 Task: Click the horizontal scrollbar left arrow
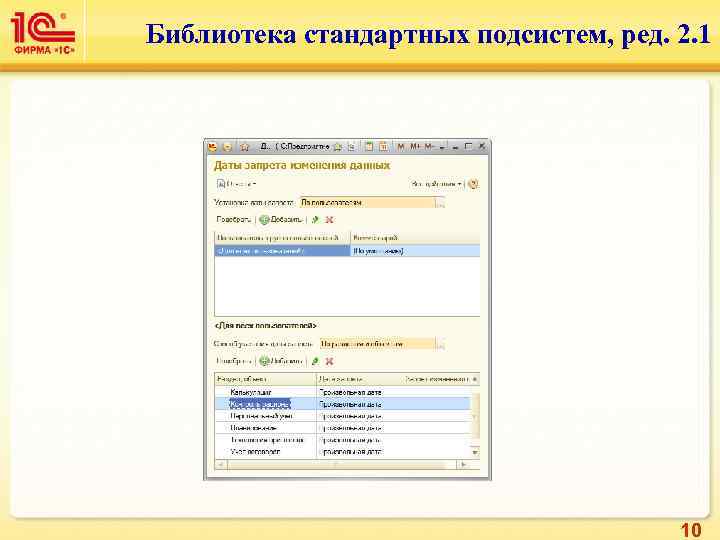pos(220,465)
